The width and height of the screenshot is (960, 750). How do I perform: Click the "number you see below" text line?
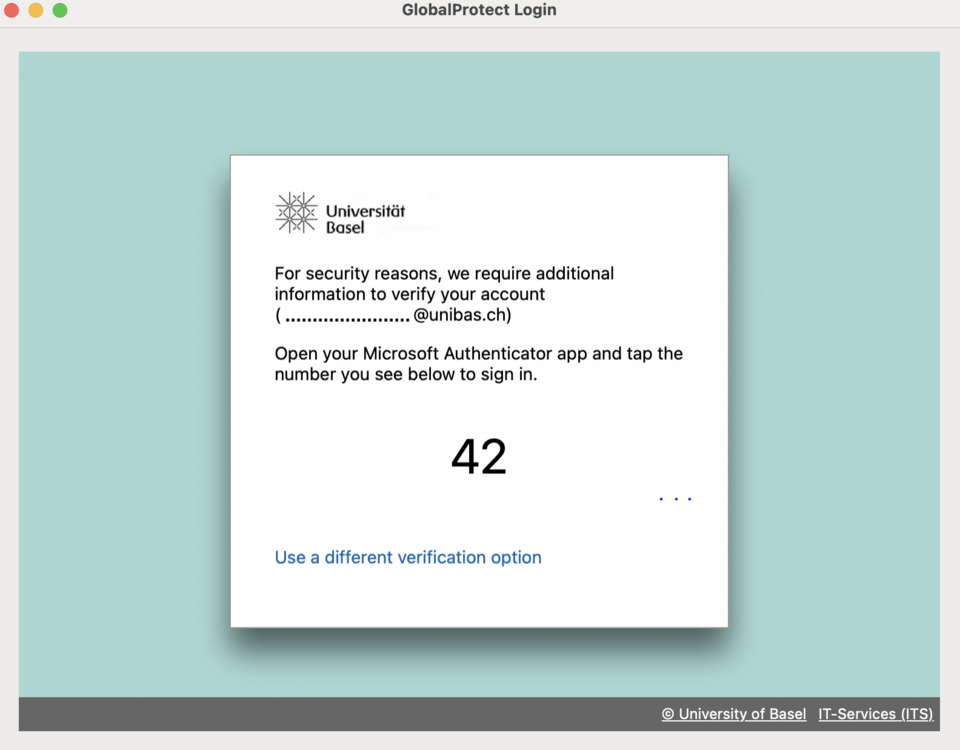406,375
